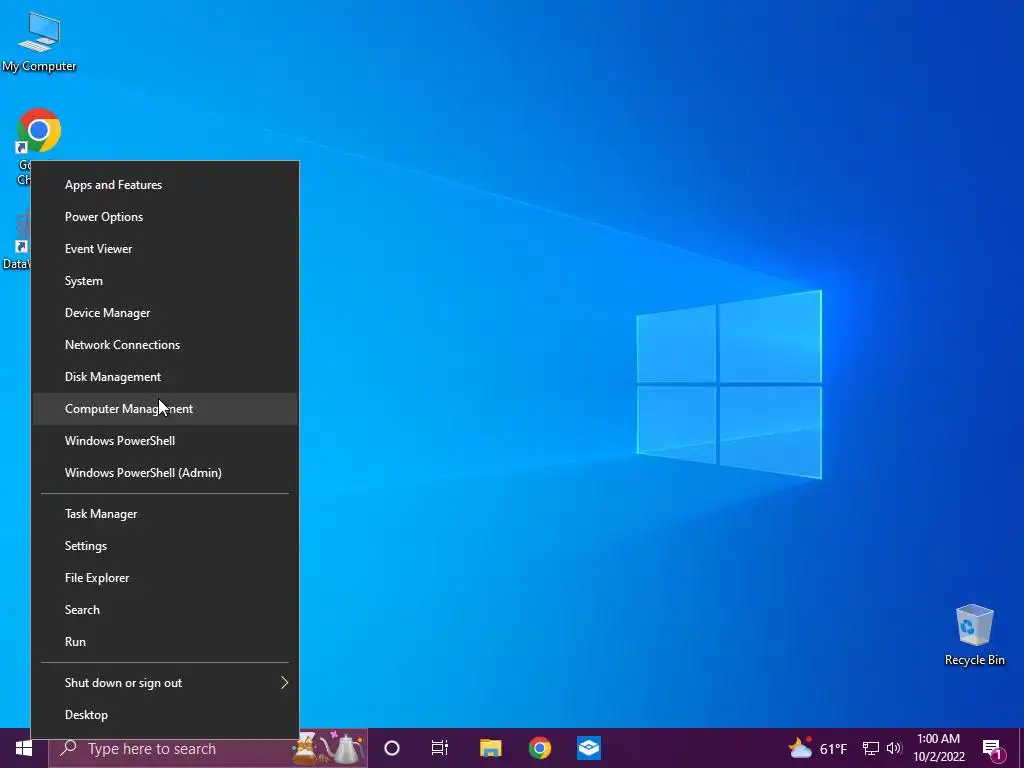Choose System in the Win+X menu

click(x=165, y=281)
